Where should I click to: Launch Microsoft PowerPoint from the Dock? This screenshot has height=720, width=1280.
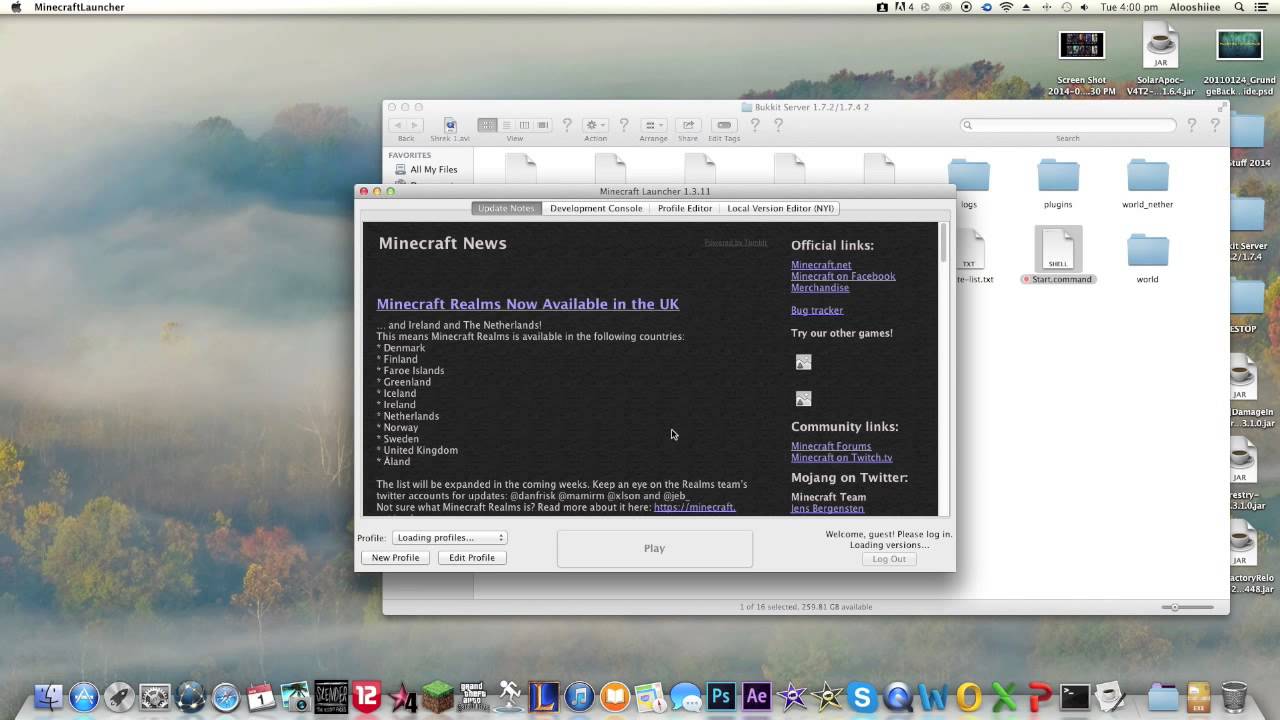1039,697
